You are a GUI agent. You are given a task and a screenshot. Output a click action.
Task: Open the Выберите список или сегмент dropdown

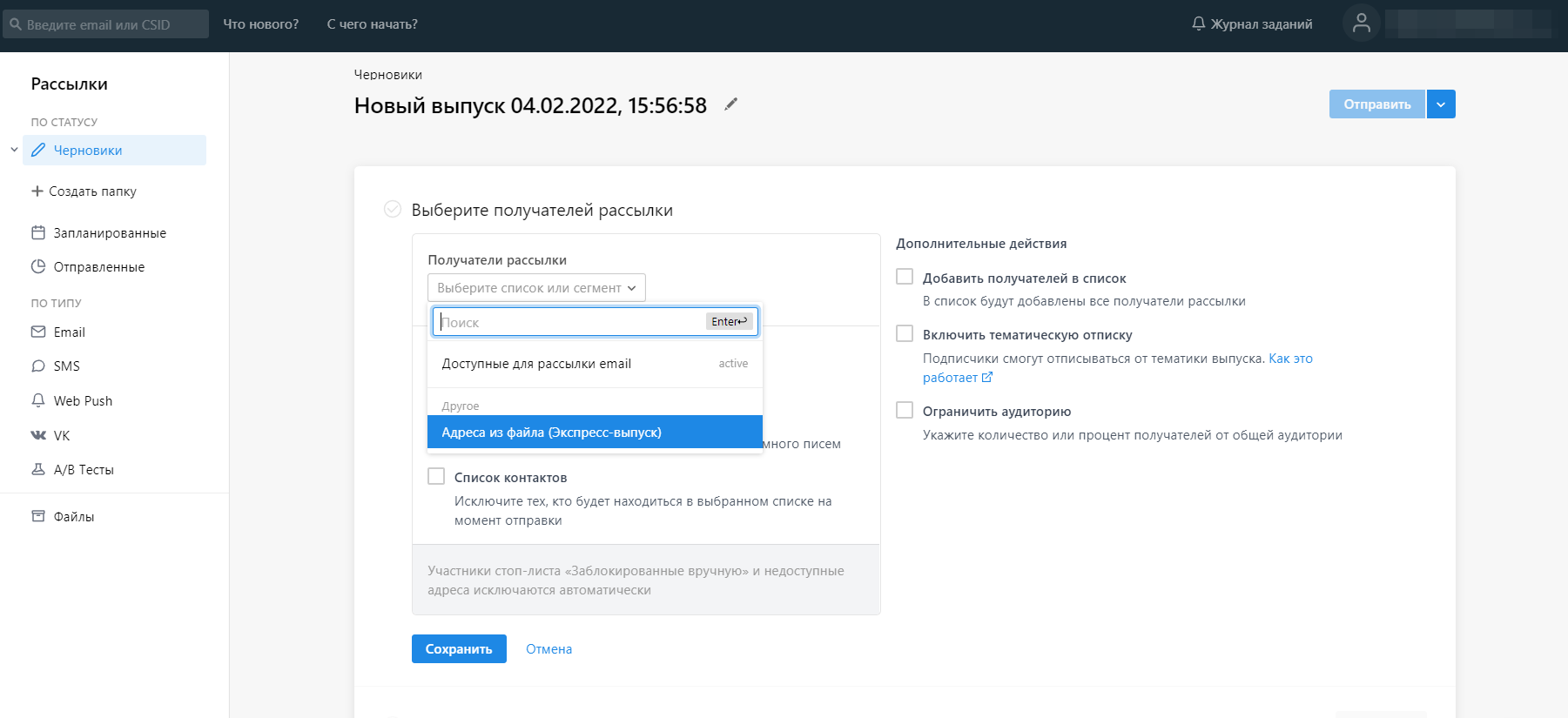[536, 287]
